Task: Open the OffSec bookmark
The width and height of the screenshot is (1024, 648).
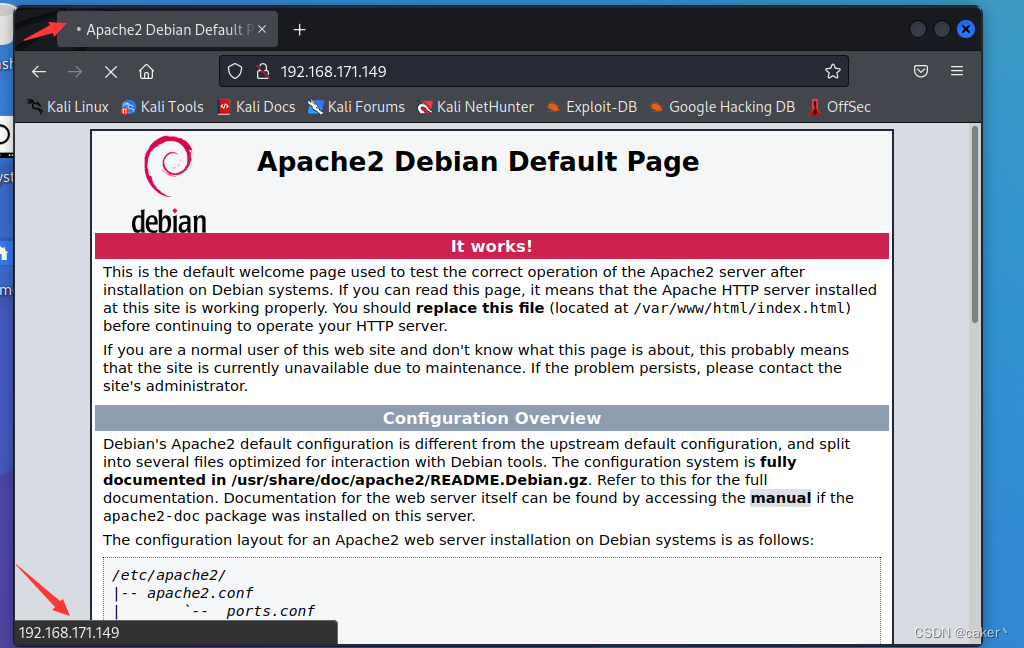Action: coord(839,107)
